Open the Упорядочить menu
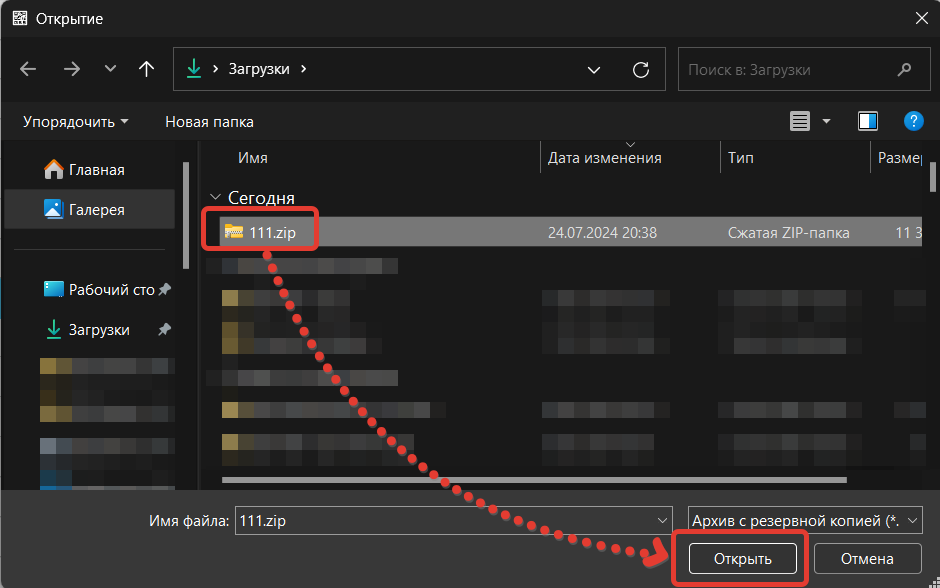940x588 pixels. click(76, 121)
